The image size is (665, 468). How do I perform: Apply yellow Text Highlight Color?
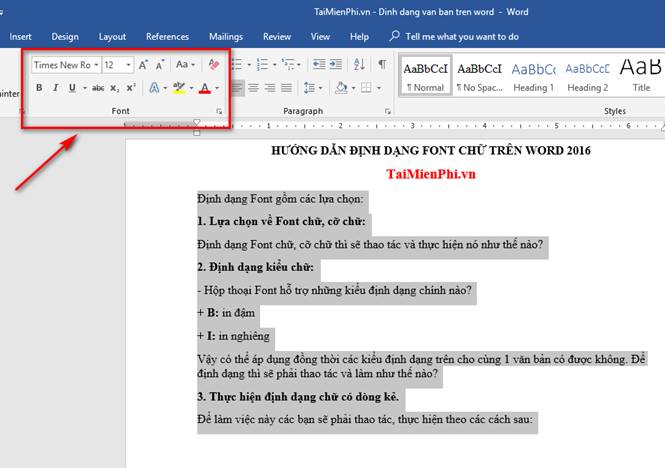pos(179,88)
